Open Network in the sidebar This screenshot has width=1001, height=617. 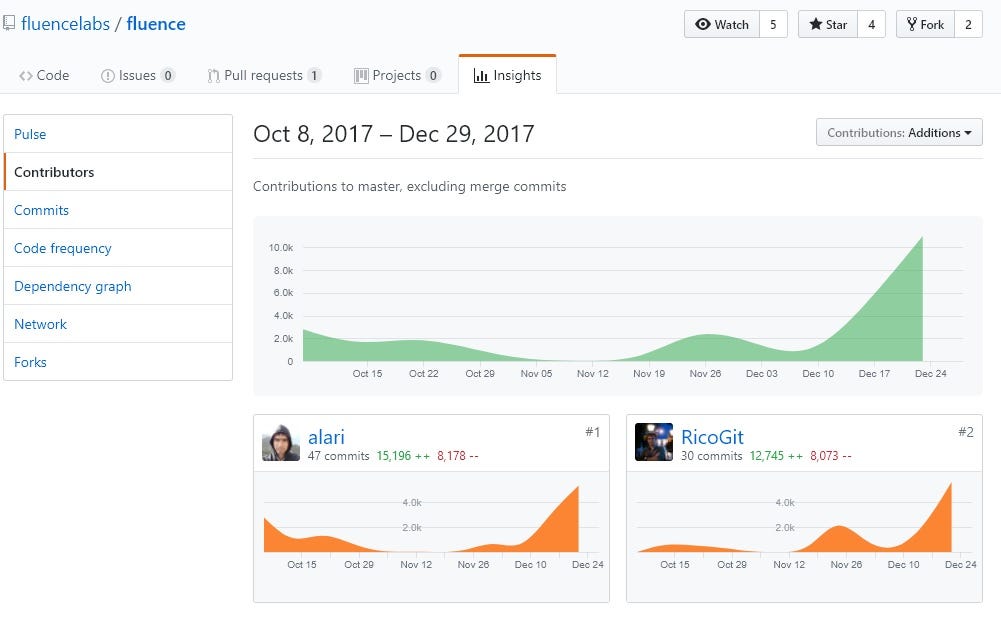(x=118, y=324)
